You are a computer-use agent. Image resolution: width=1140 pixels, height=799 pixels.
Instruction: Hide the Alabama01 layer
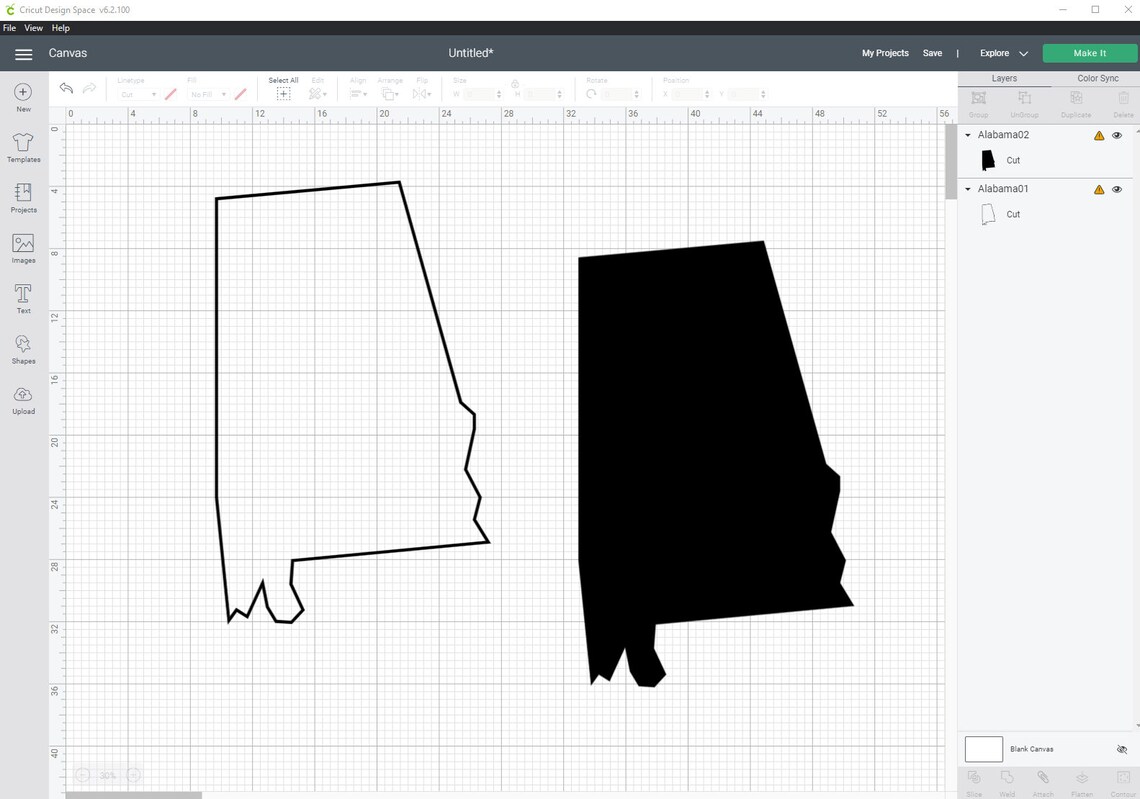[x=1117, y=189]
